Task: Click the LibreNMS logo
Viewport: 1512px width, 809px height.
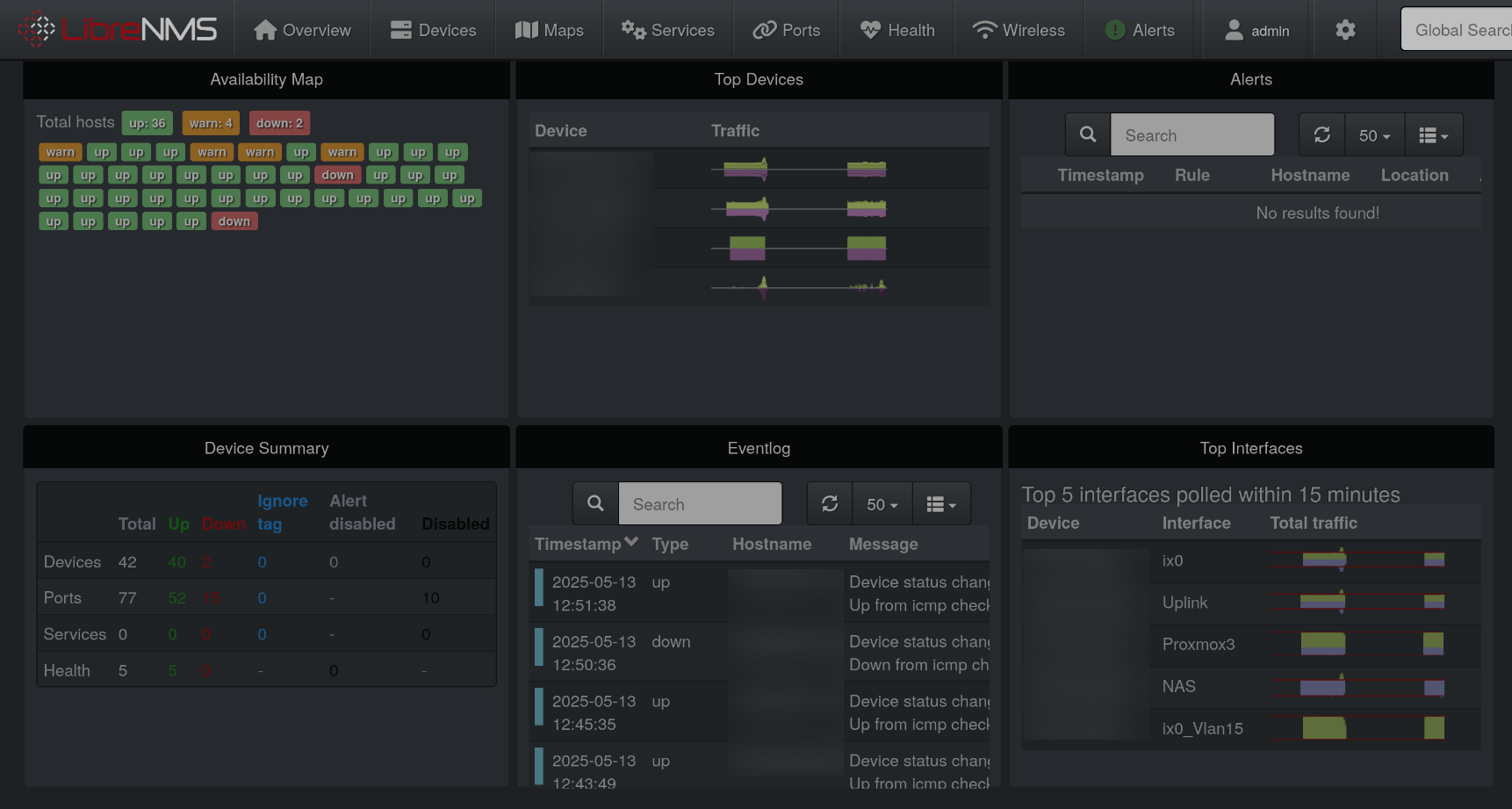Action: pos(118,30)
